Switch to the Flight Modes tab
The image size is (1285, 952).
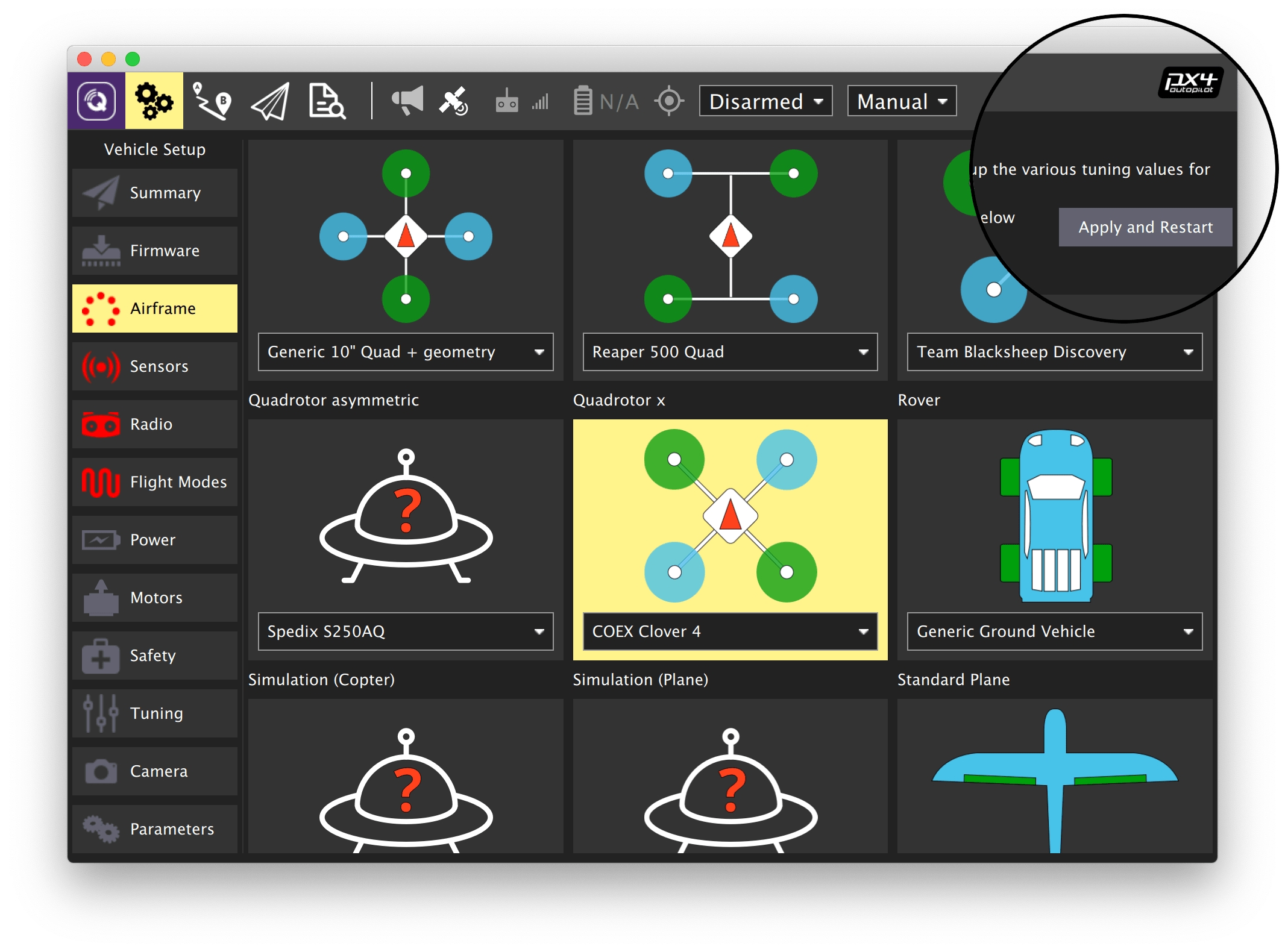point(155,482)
